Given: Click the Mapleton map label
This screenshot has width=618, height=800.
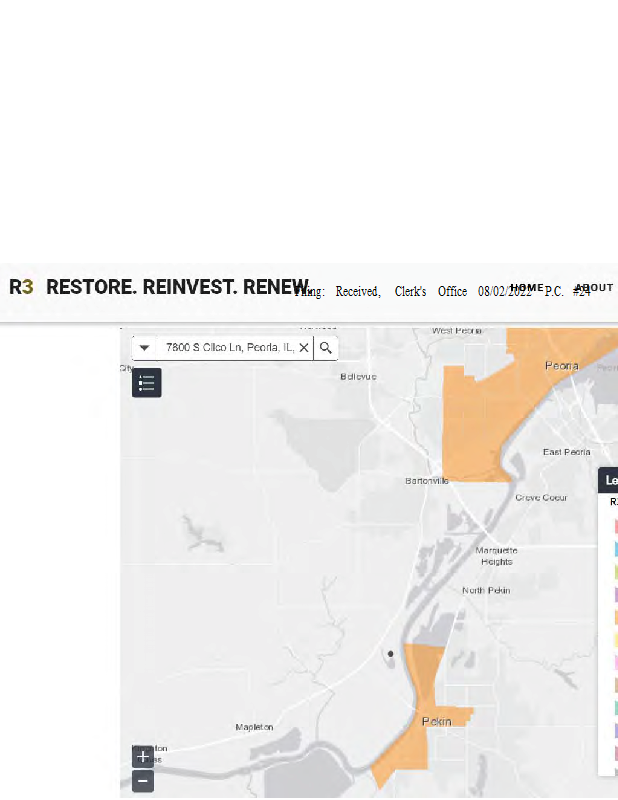Looking at the screenshot, I should (254, 727).
